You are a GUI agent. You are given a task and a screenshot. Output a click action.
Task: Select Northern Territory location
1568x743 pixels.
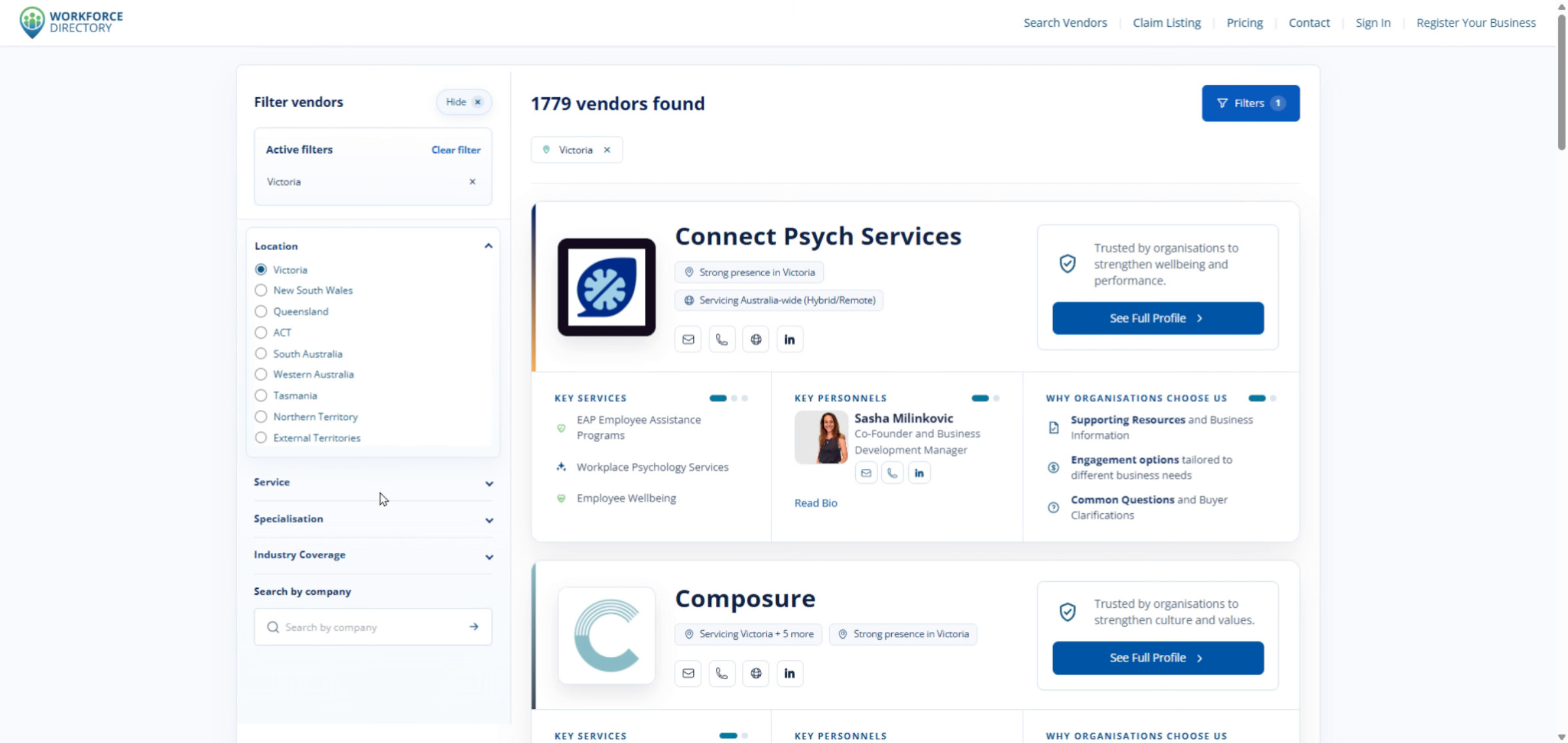point(261,417)
